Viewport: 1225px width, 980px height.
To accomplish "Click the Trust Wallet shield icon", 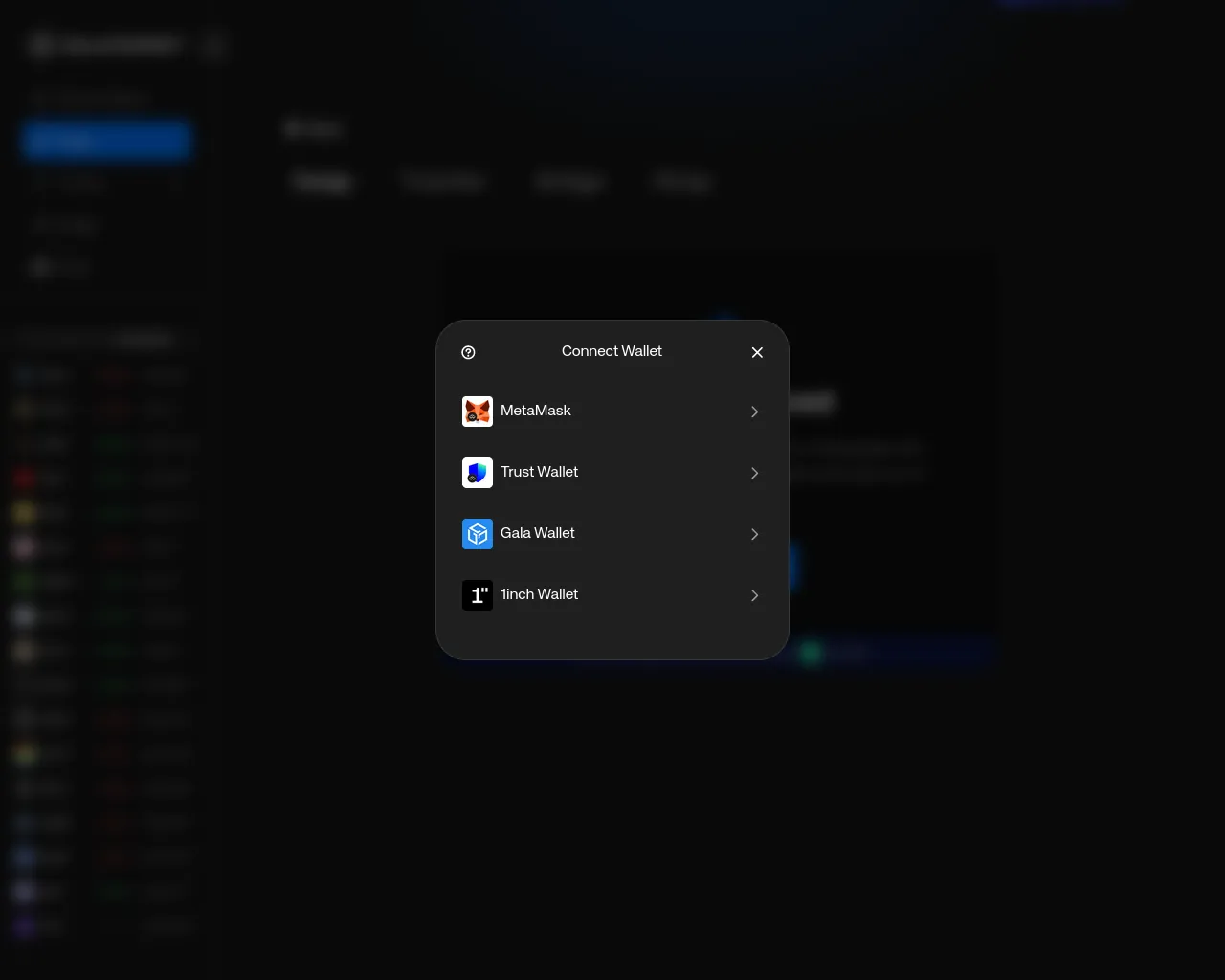I will pos(478,473).
